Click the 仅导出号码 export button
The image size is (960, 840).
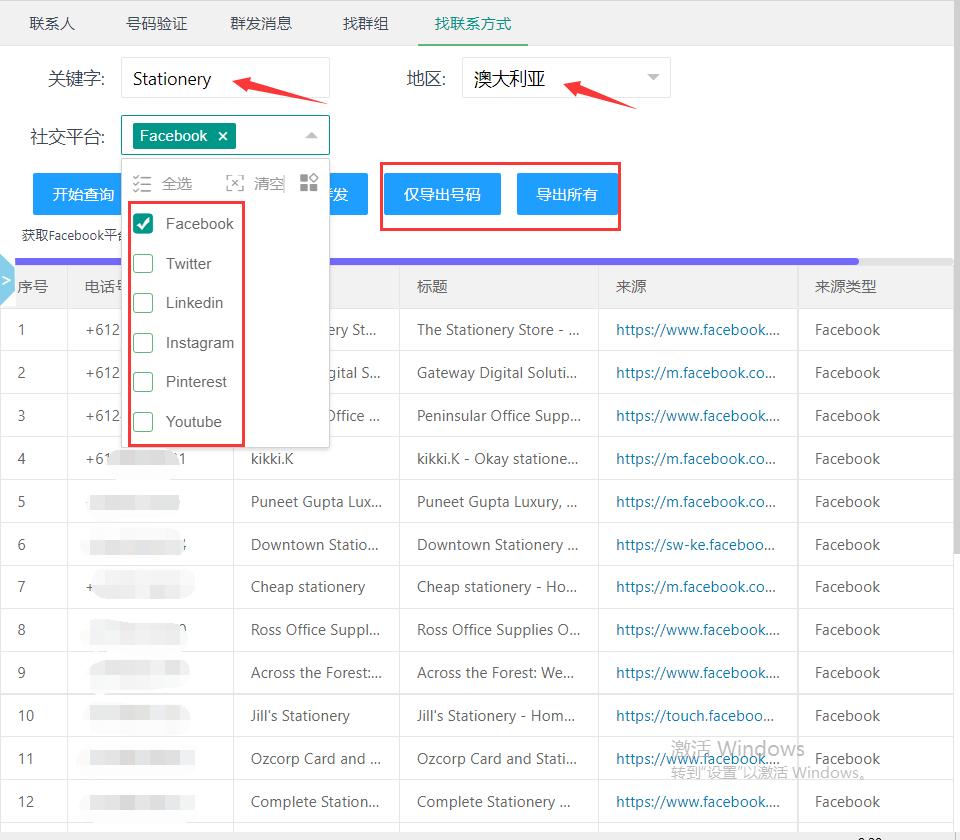click(441, 194)
